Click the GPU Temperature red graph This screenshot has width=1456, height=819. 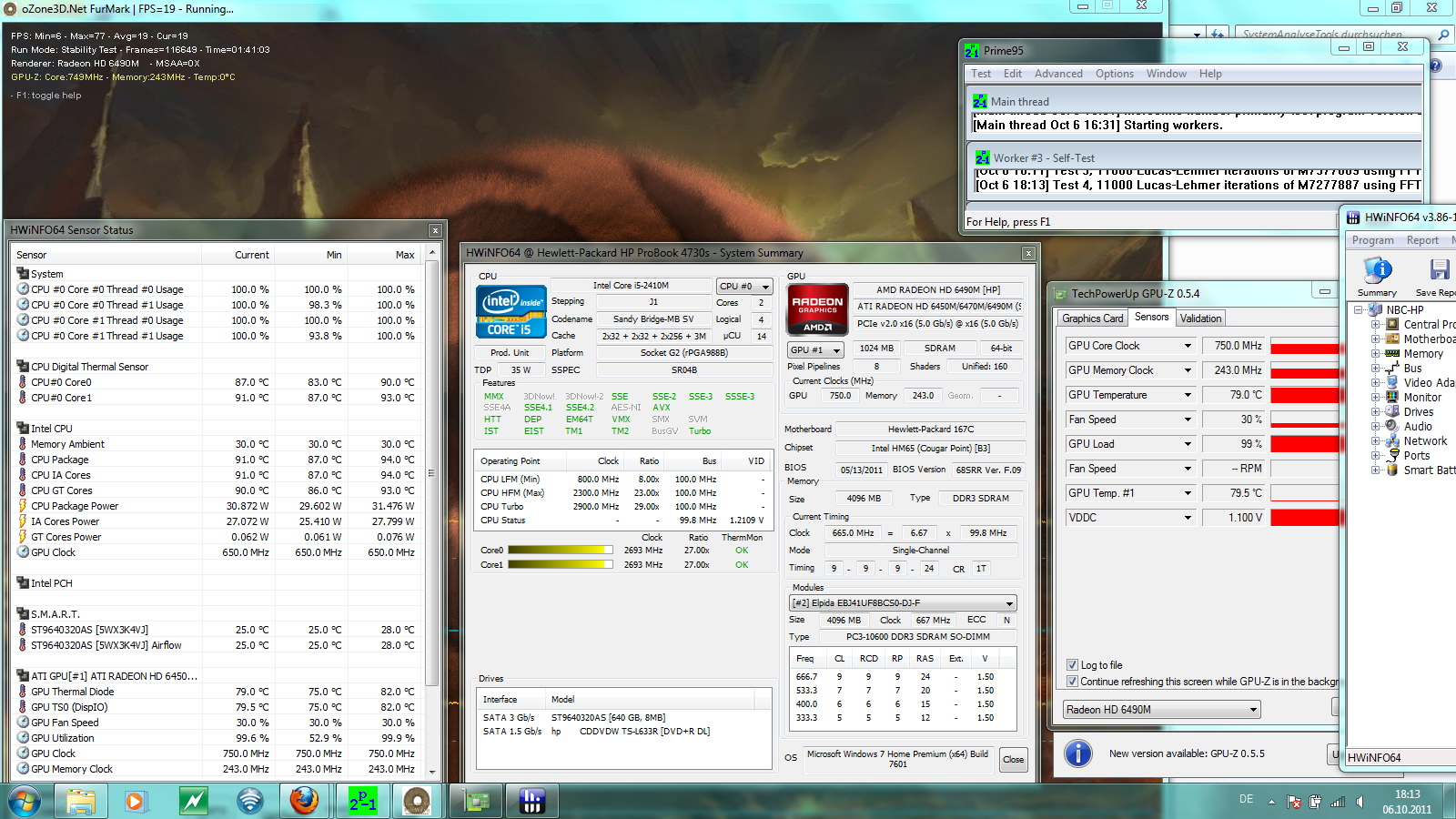click(1305, 395)
